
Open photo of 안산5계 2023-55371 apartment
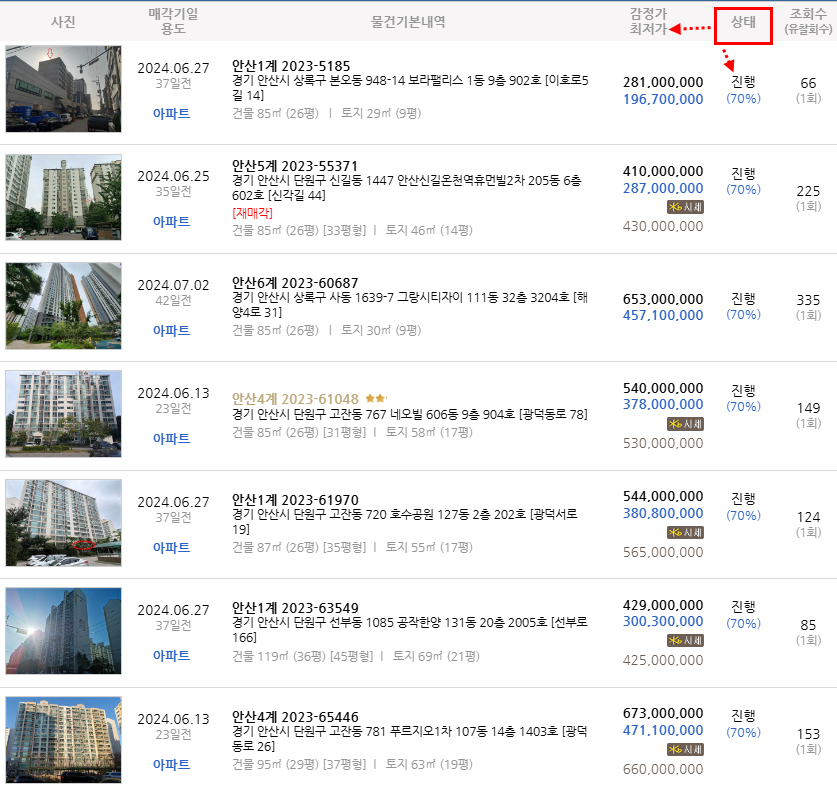(64, 197)
